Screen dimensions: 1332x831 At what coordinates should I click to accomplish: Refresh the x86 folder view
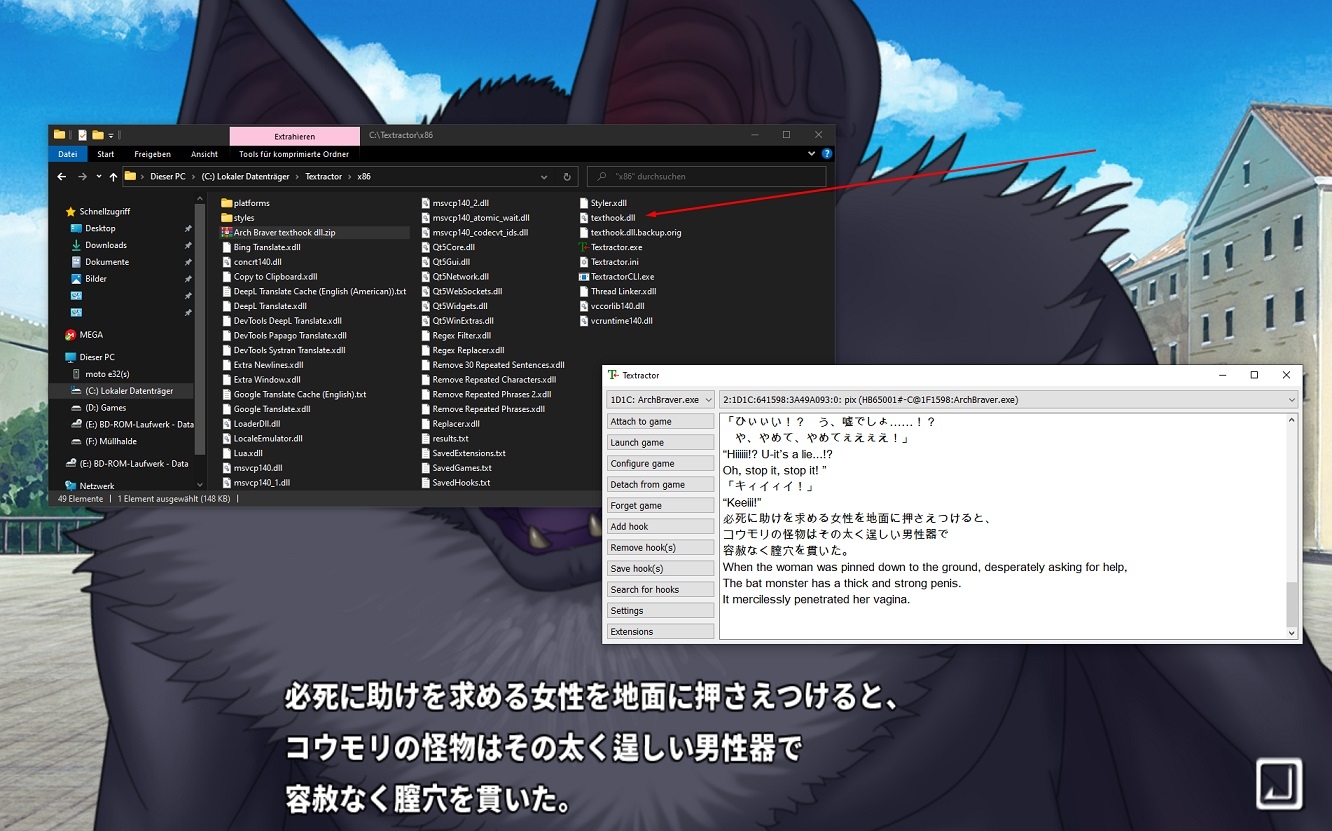567,177
